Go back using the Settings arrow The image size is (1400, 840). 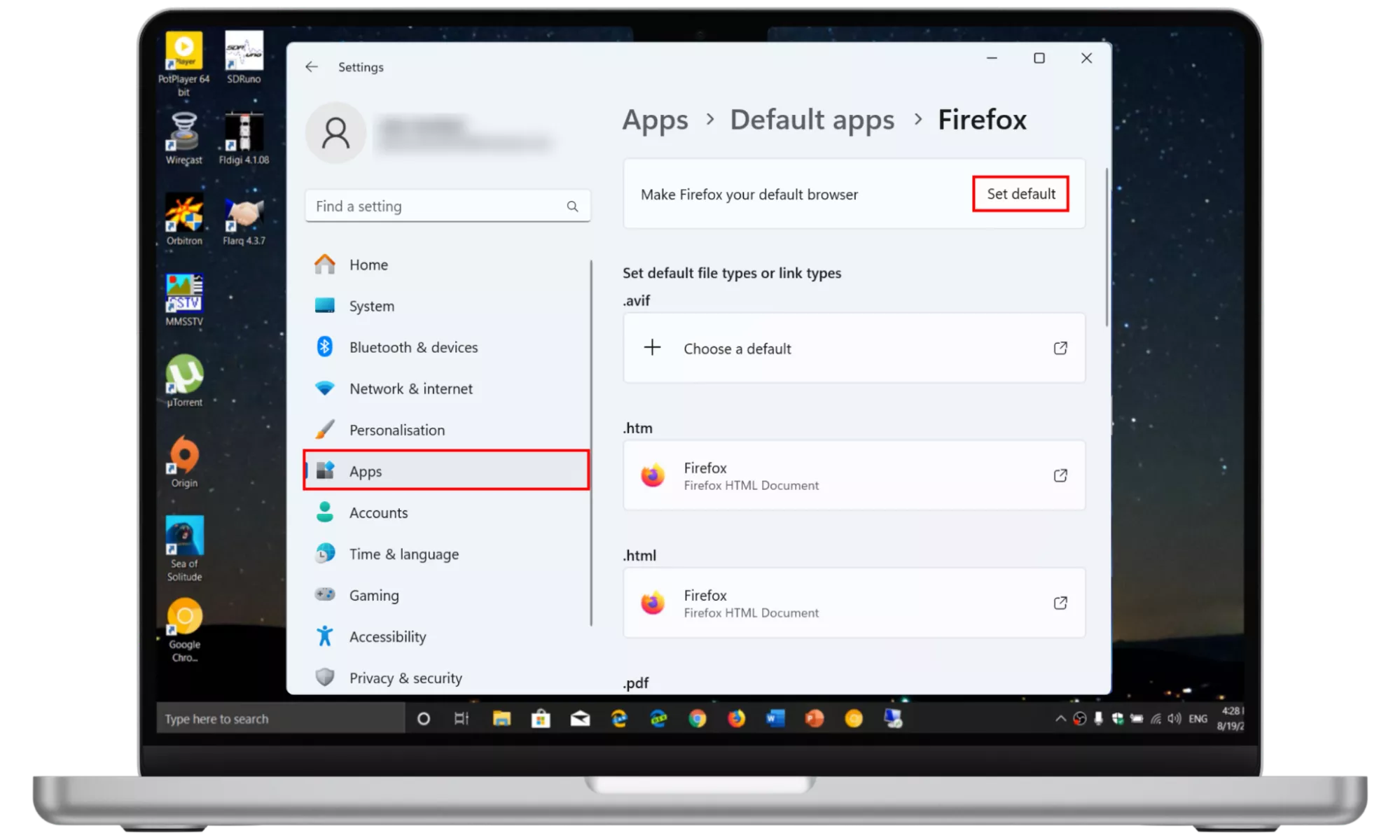[x=312, y=66]
